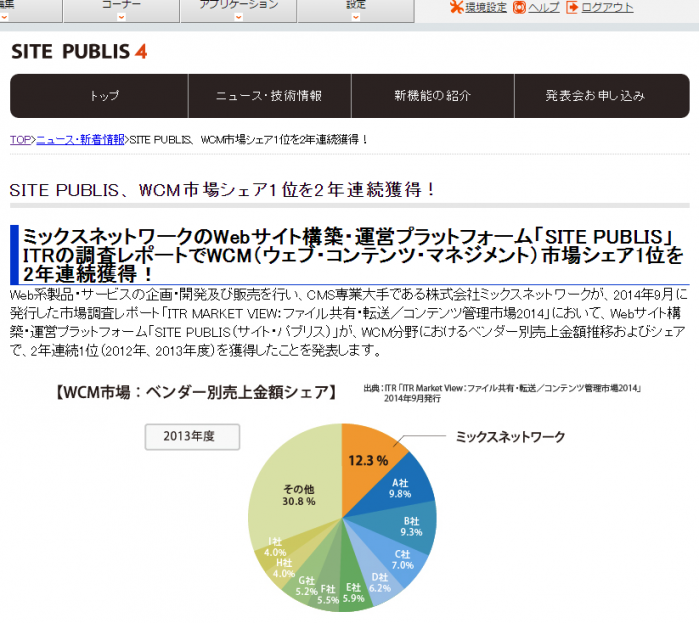Click the ニュース・新着情報 breadcrumb link

[80, 140]
